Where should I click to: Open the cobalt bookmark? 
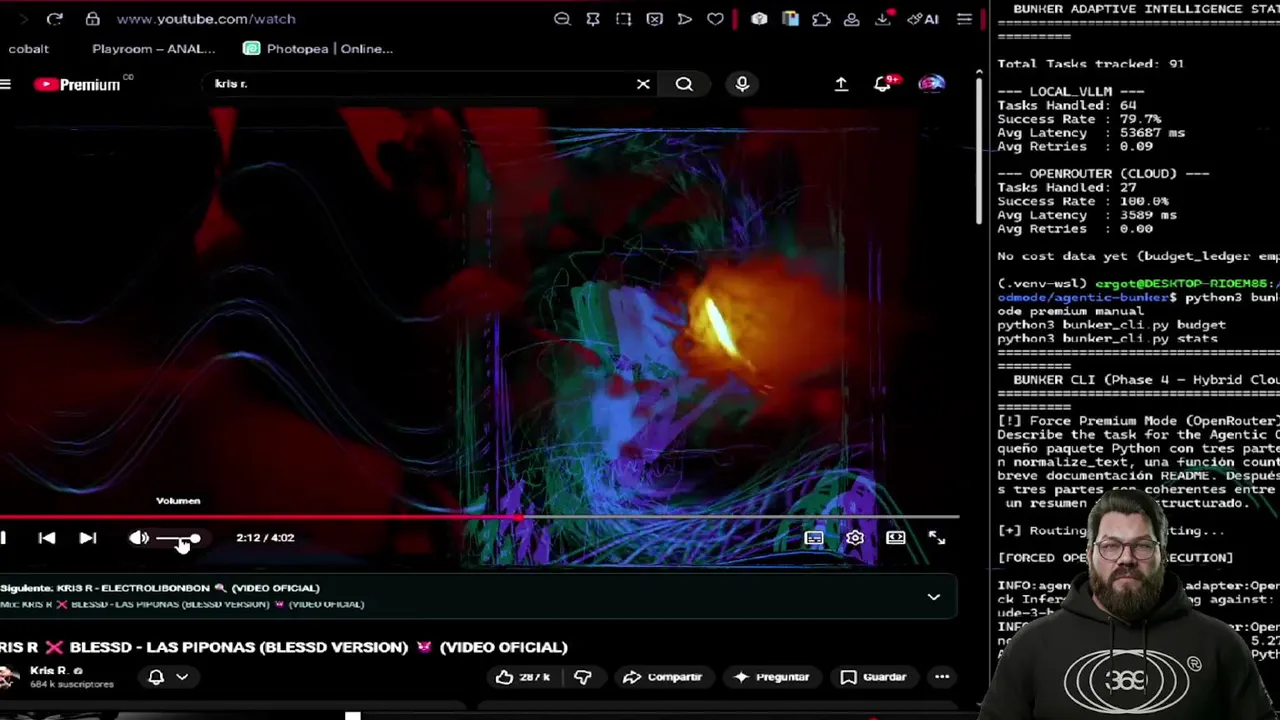point(28,48)
